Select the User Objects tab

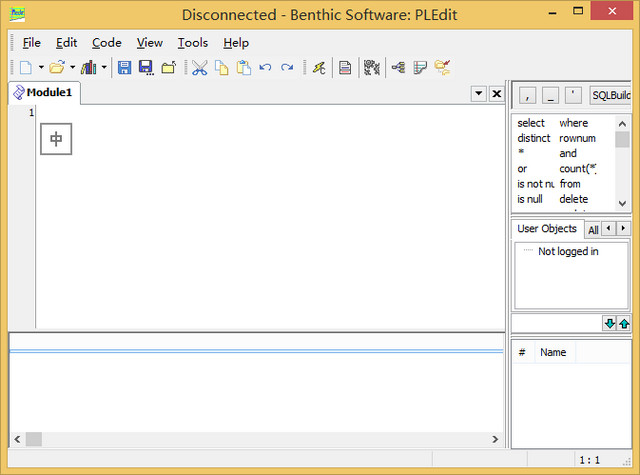546,229
